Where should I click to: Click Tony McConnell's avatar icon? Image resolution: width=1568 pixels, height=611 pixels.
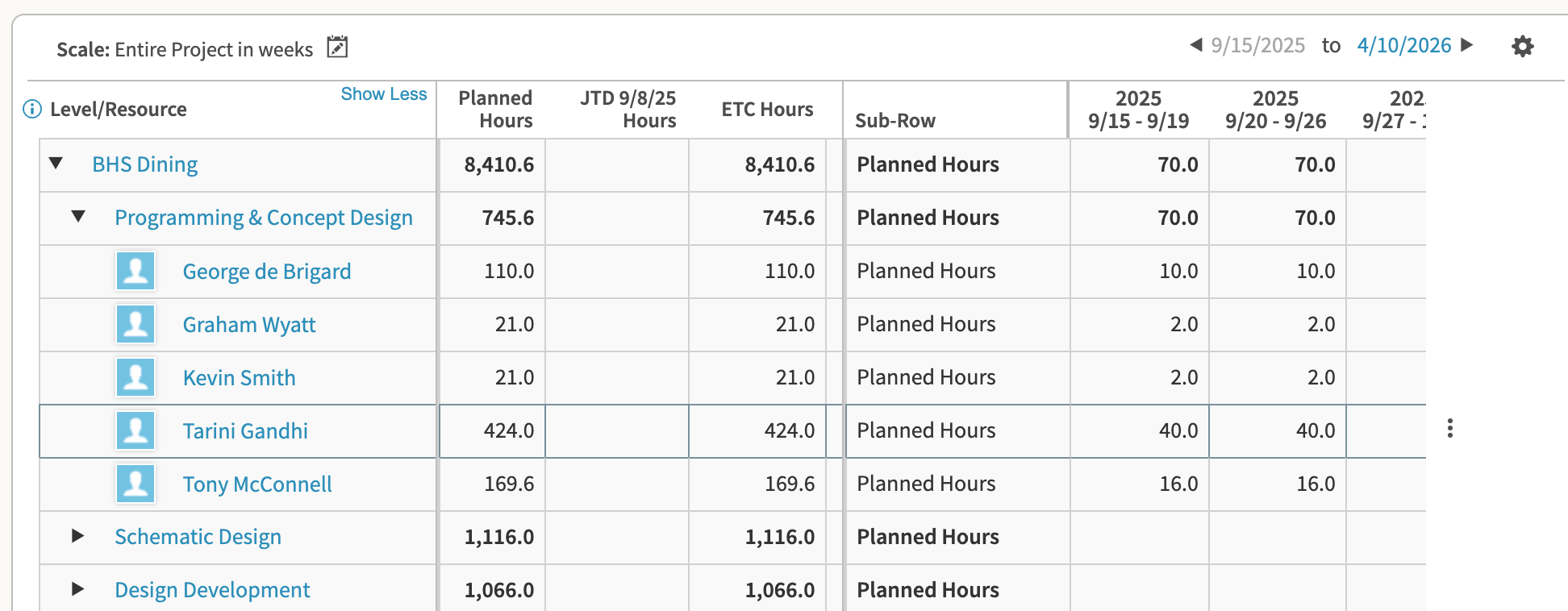coord(136,484)
